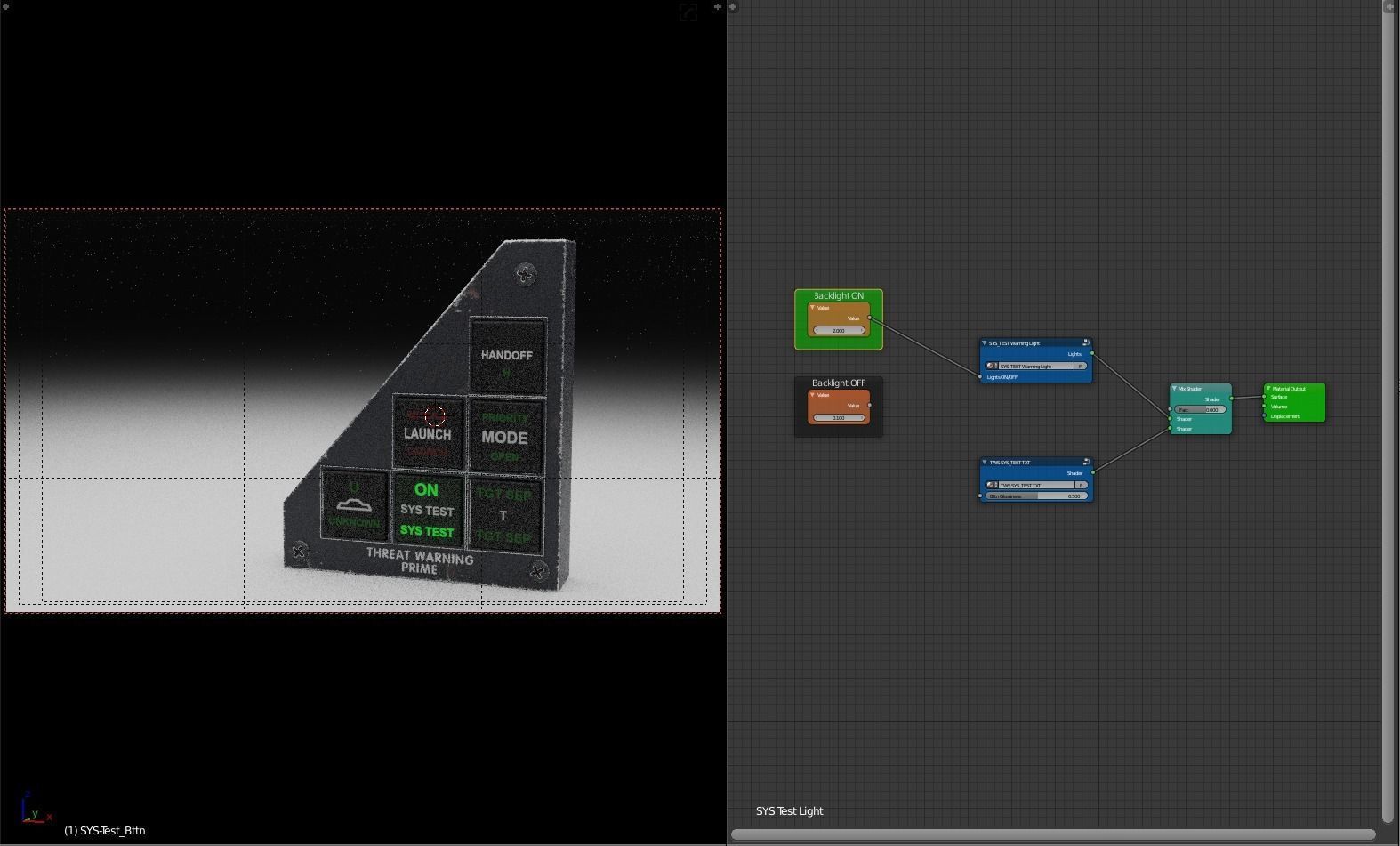1400x846 pixels.
Task: Click the LightsON/OFF input socket
Action: 980,377
